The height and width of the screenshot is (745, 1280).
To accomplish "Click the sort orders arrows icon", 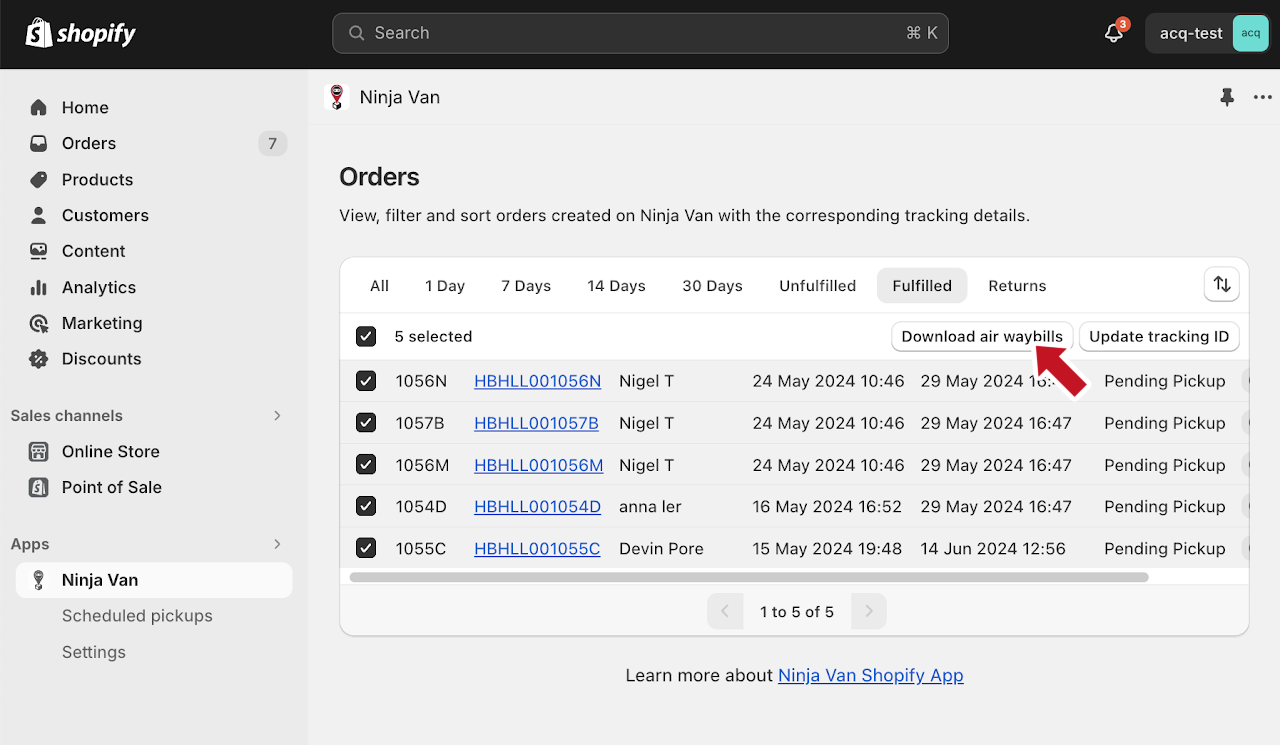I will pos(1221,285).
